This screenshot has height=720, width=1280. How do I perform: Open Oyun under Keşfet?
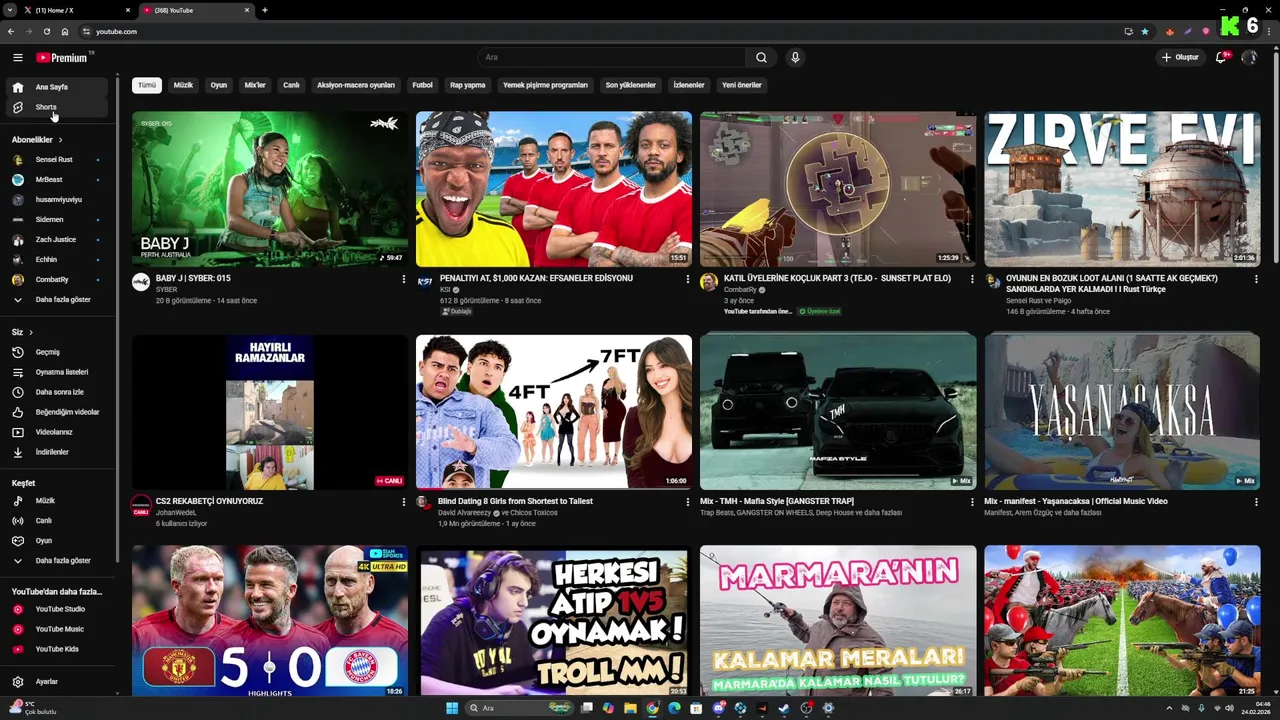coord(56,540)
